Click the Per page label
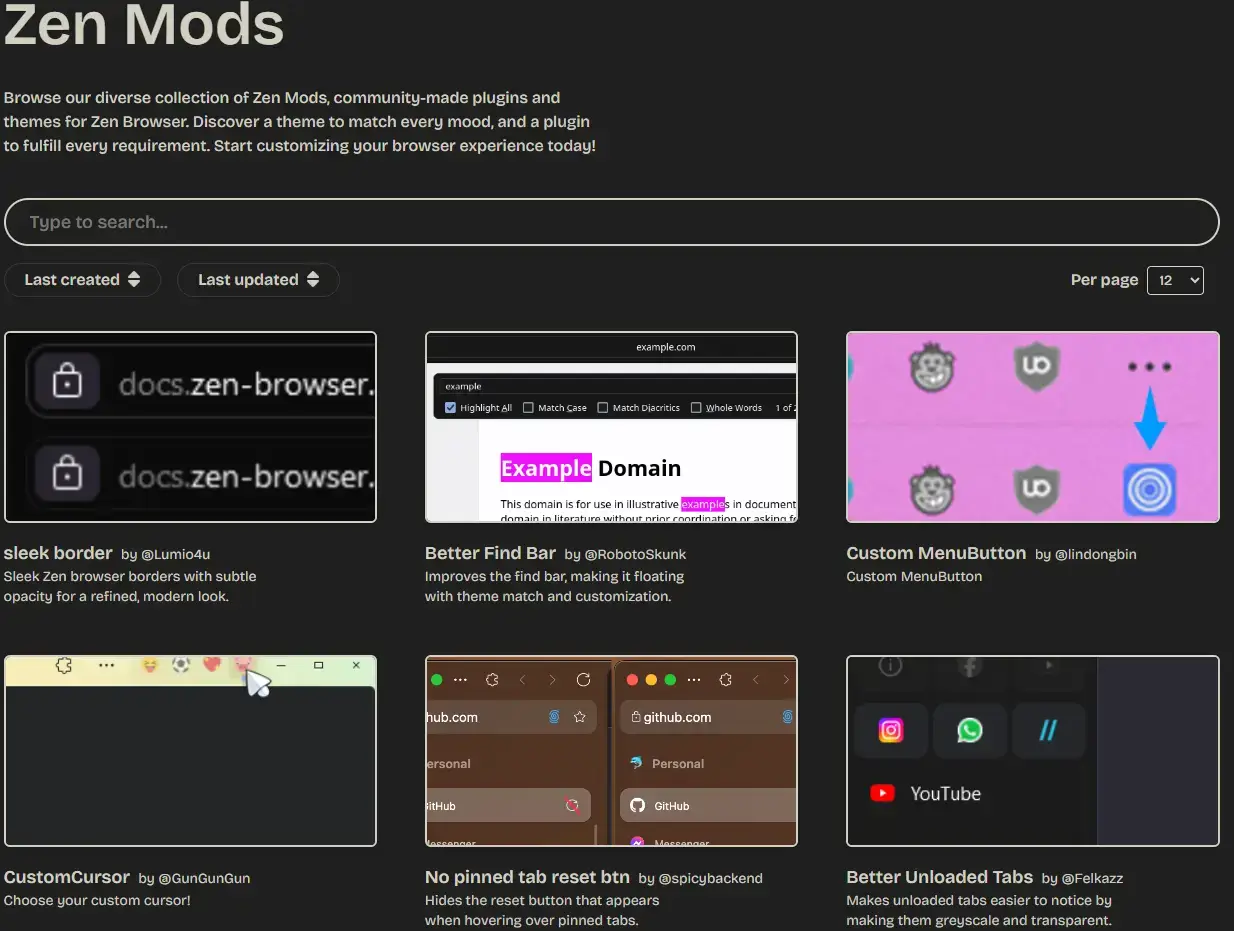The width and height of the screenshot is (1234, 931). 1104,280
